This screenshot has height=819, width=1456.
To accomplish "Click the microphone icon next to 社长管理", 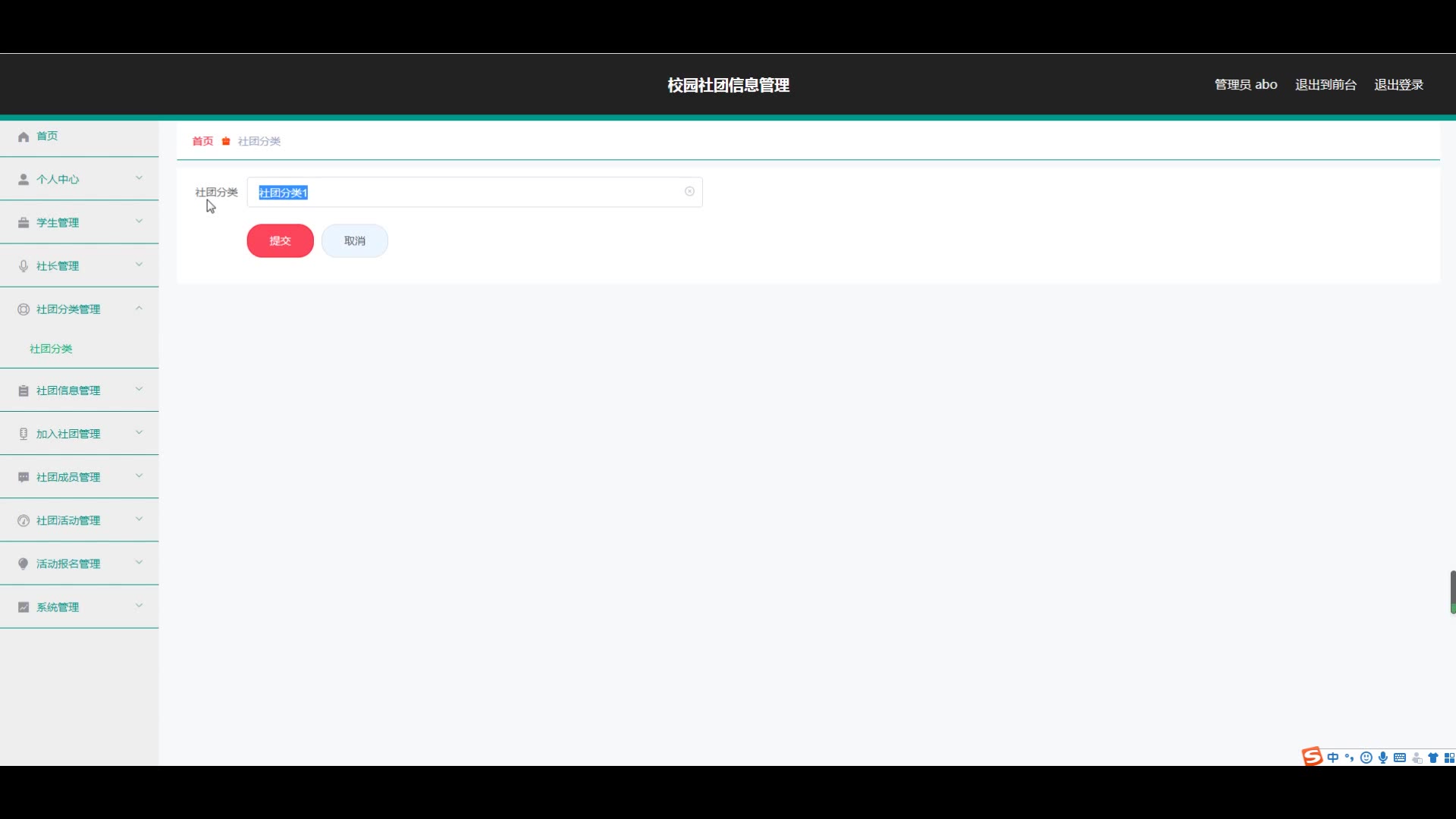I will [24, 266].
